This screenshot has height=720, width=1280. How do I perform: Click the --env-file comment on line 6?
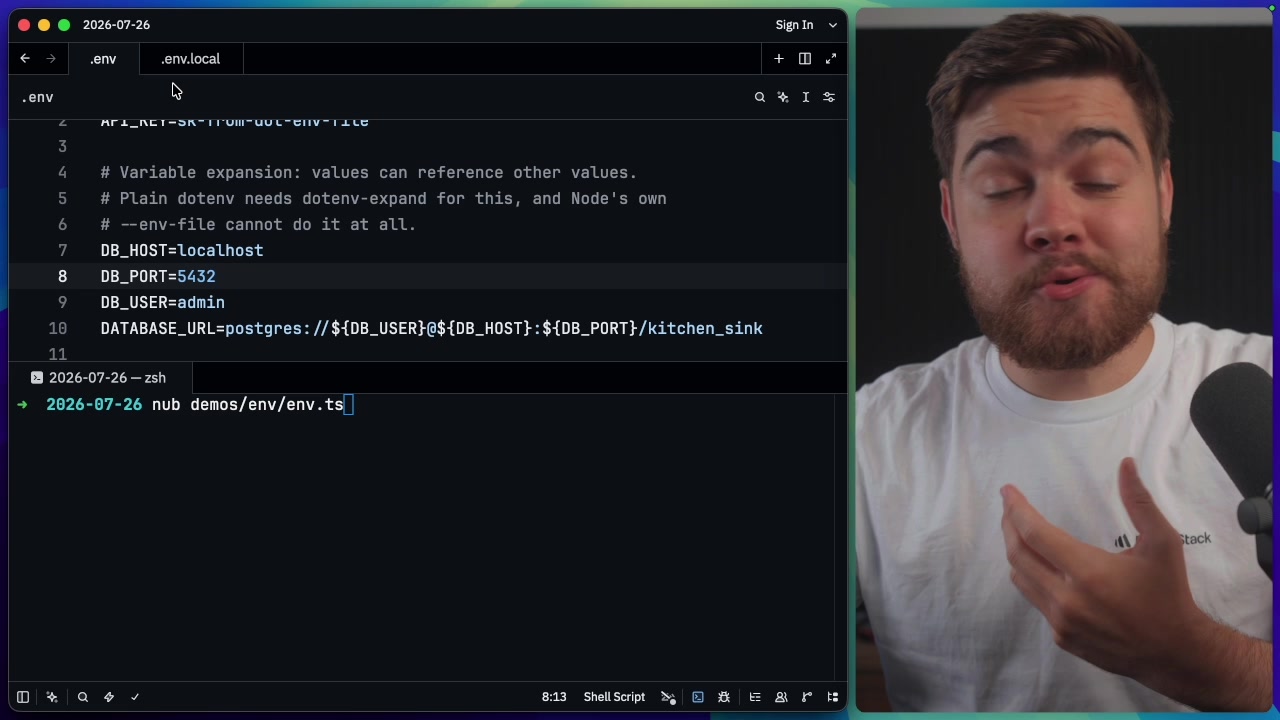click(258, 225)
